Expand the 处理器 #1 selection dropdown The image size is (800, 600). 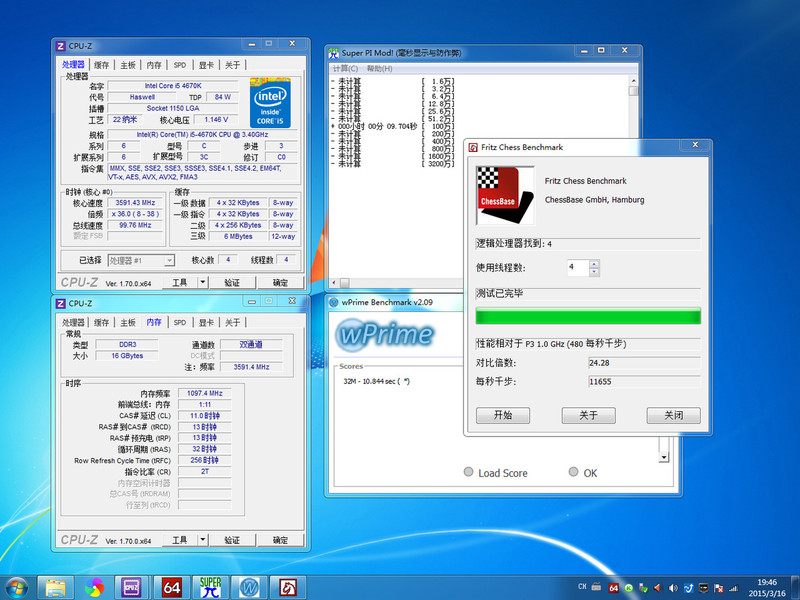169,260
